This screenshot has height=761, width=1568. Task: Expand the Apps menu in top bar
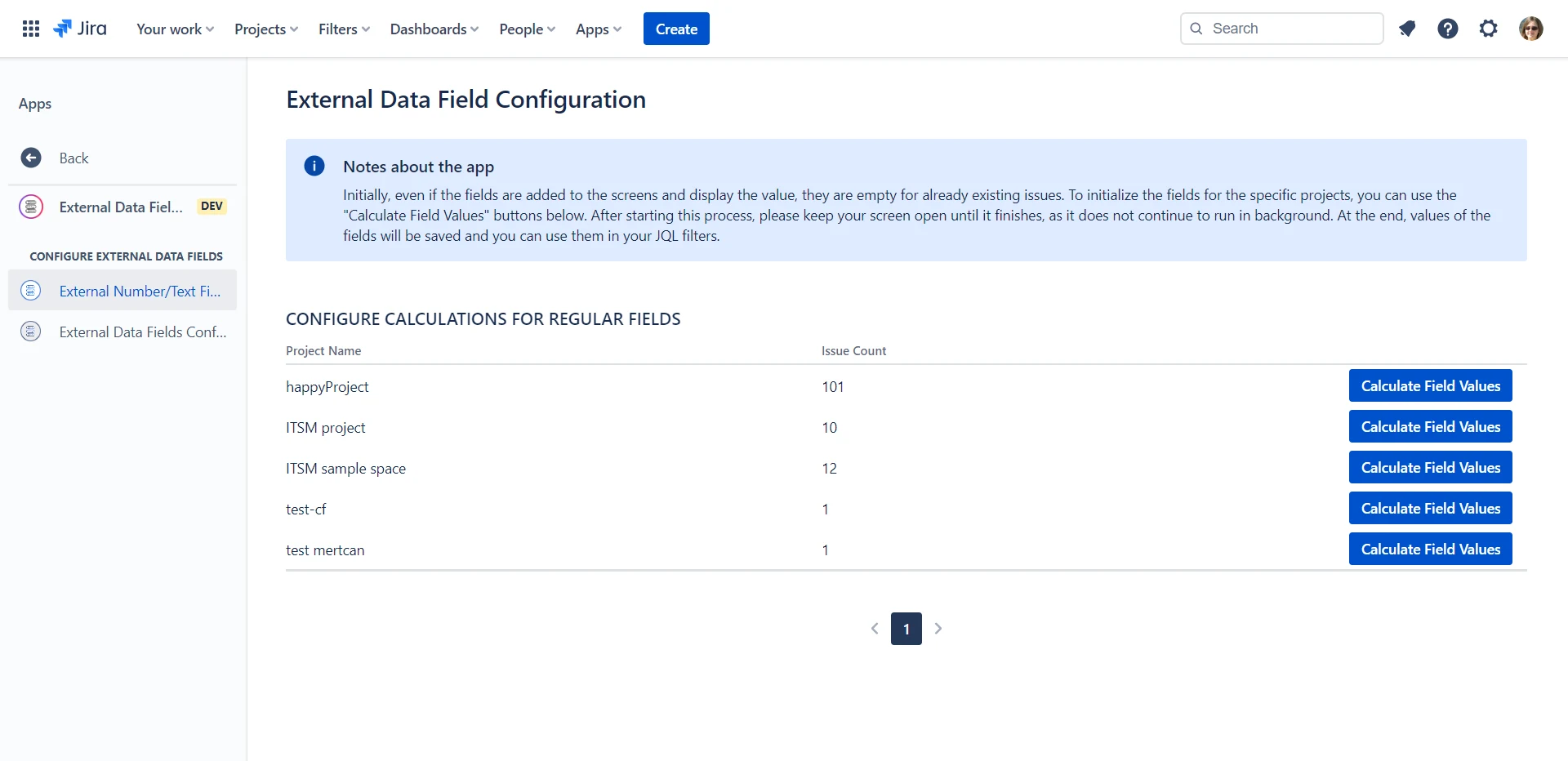(x=598, y=29)
